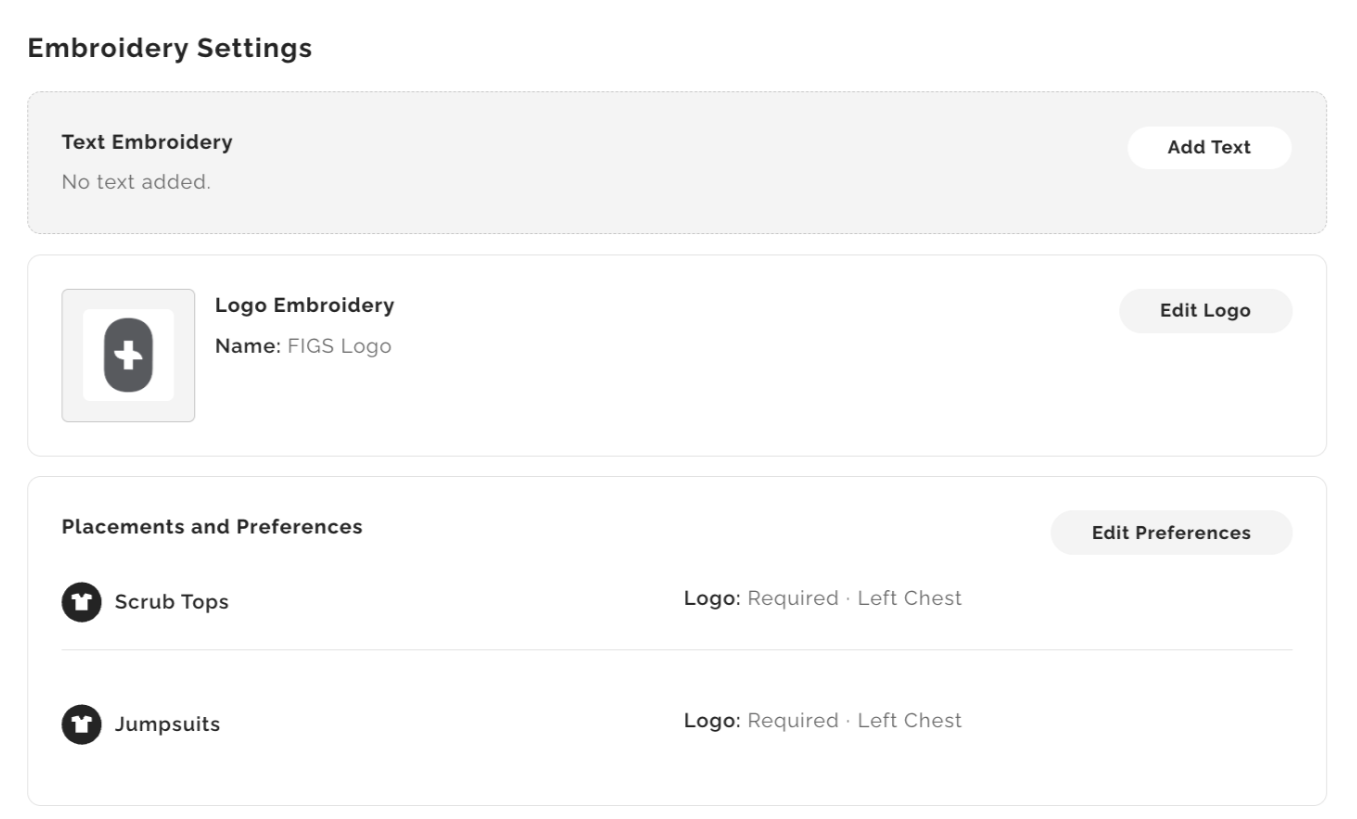The image size is (1357, 819).
Task: Open Edit Preferences for placements
Action: [x=1171, y=533]
